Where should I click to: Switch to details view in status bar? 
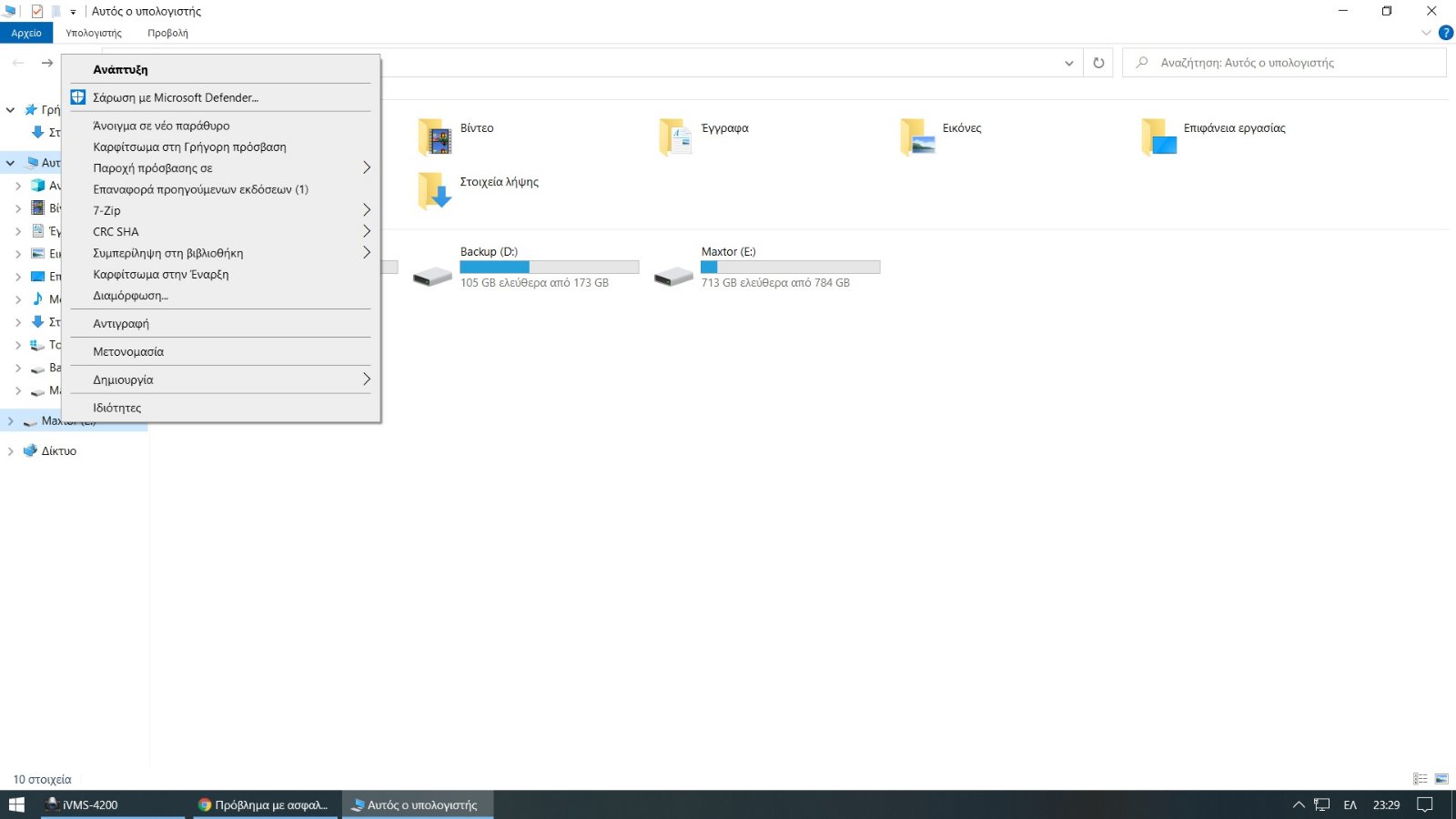click(1420, 779)
